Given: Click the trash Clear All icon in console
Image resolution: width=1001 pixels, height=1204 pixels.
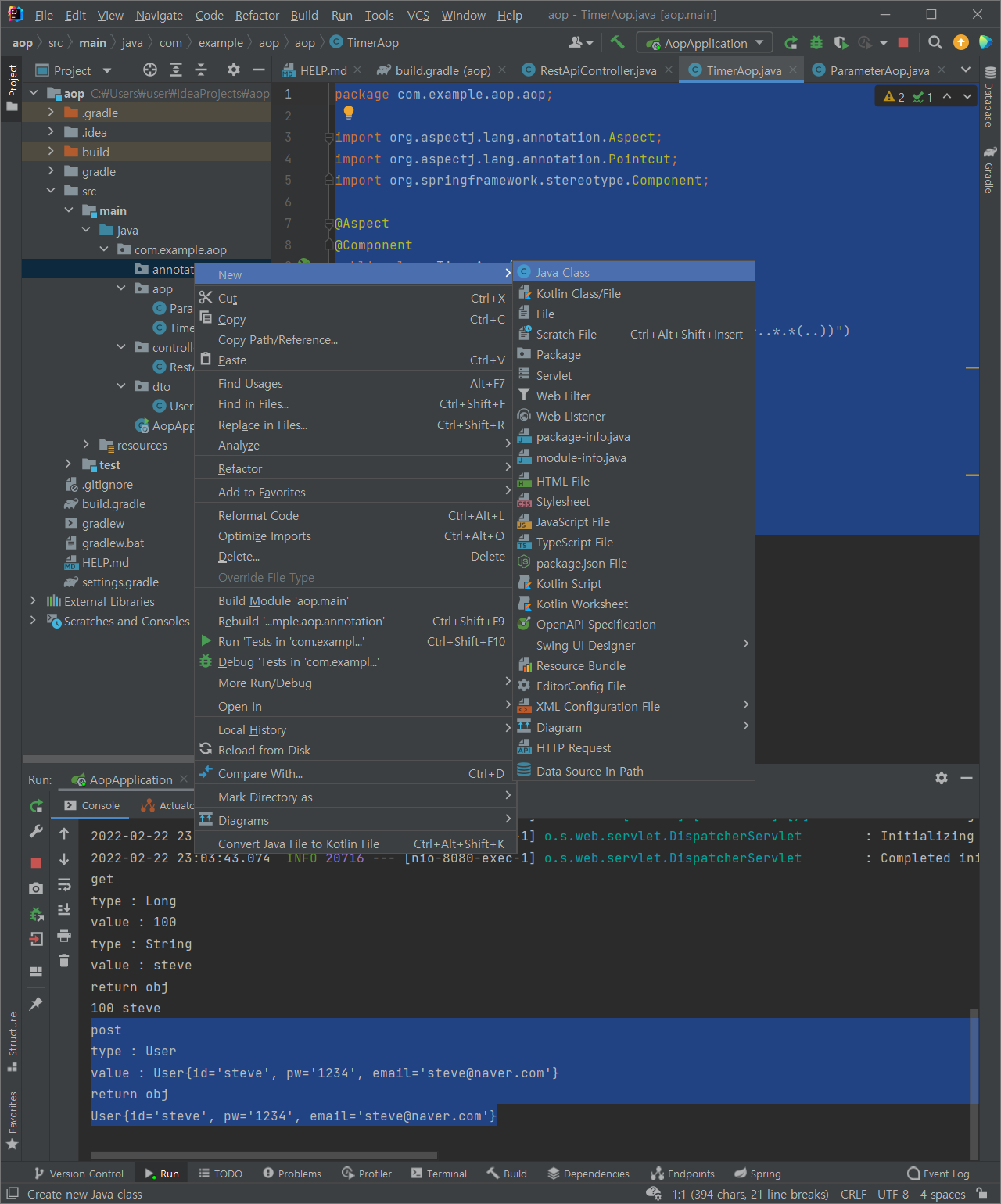Looking at the screenshot, I should (x=64, y=960).
